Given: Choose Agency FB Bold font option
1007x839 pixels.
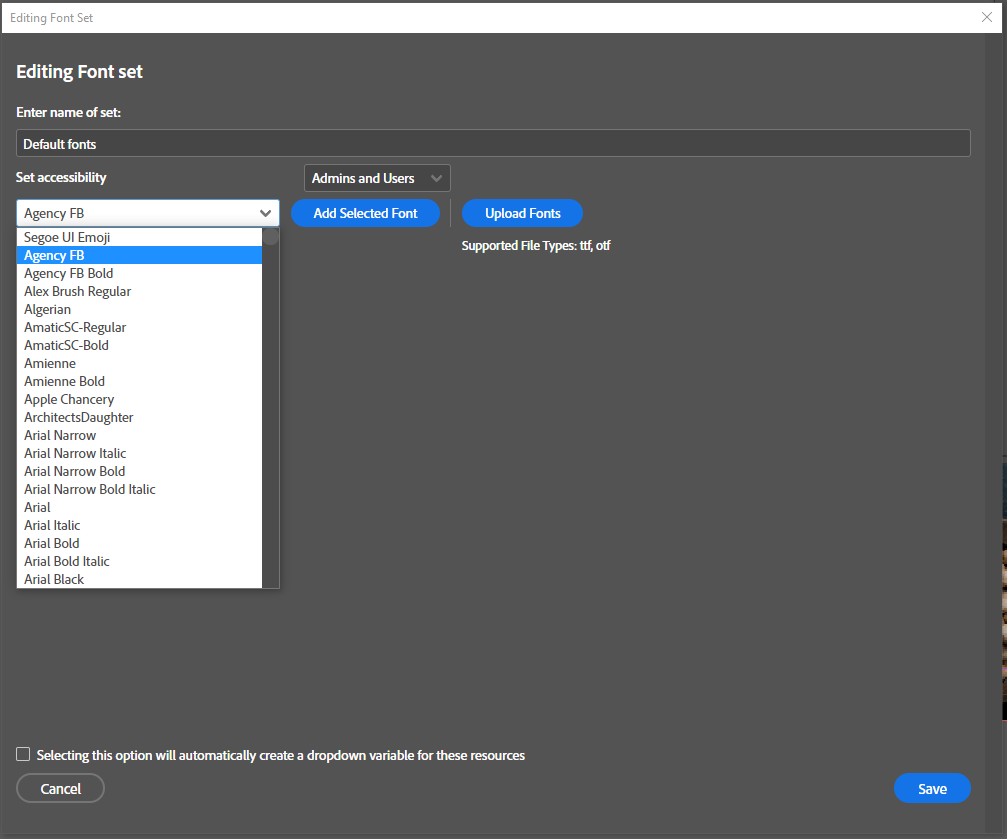Looking at the screenshot, I should point(69,273).
